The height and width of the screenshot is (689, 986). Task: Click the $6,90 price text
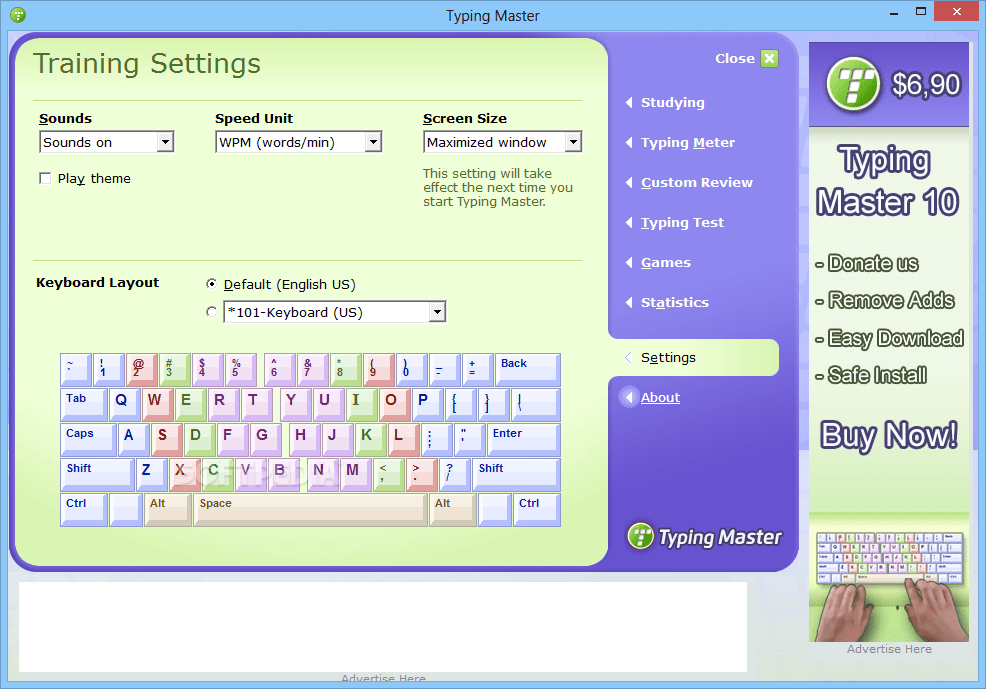pyautogui.click(x=926, y=84)
